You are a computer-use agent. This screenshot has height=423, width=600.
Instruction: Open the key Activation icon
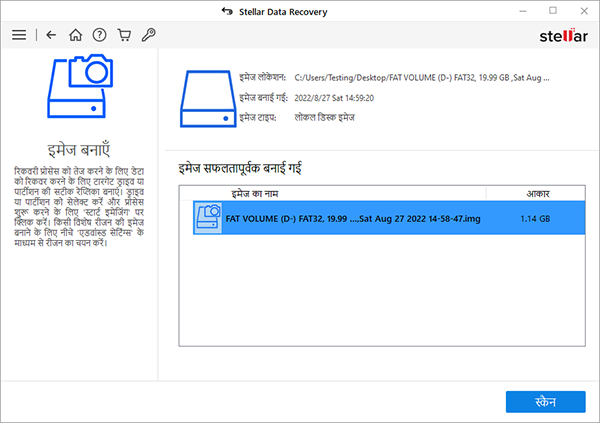[x=148, y=35]
